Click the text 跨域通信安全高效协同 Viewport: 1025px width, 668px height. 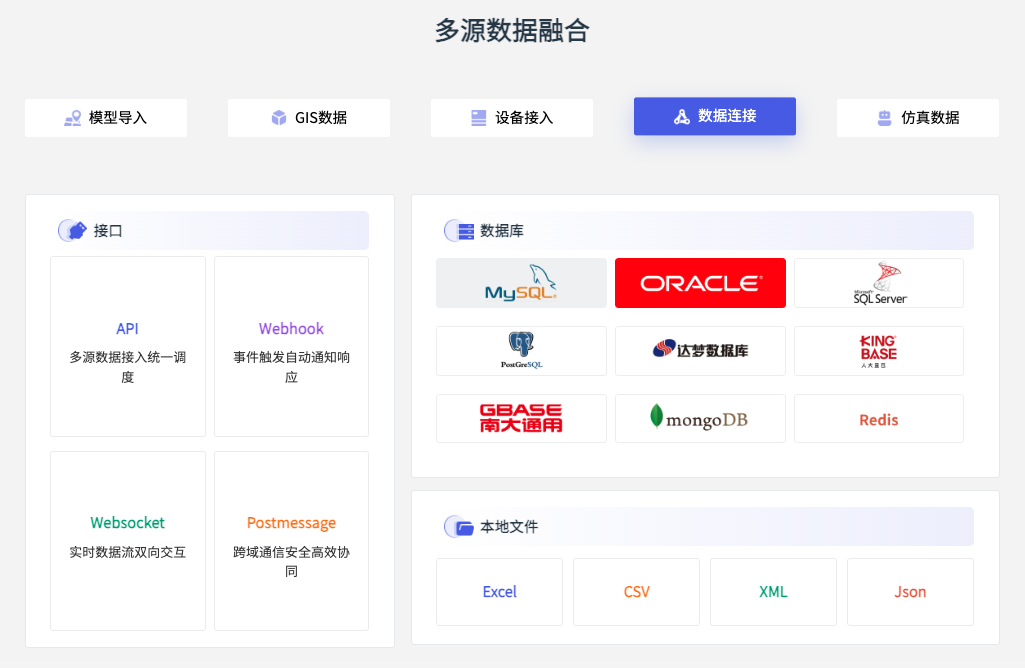(x=292, y=561)
